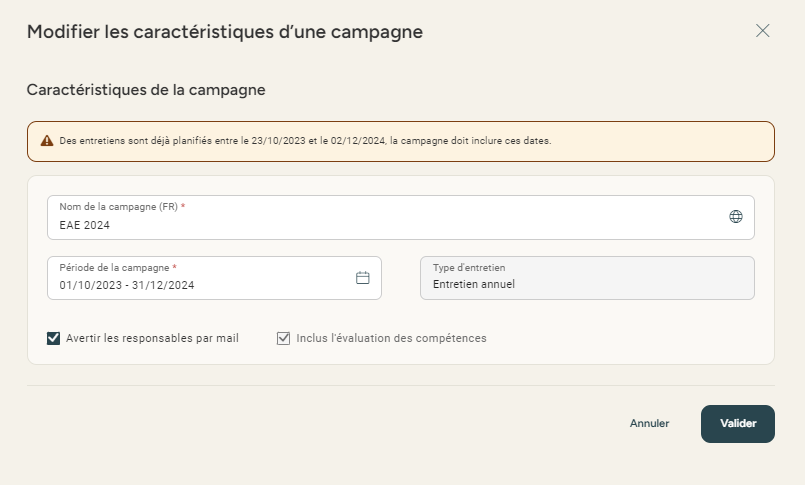Click the date range "01/10/2023 - 31/12/2024"
Image resolution: width=805 pixels, height=485 pixels.
(x=127, y=285)
